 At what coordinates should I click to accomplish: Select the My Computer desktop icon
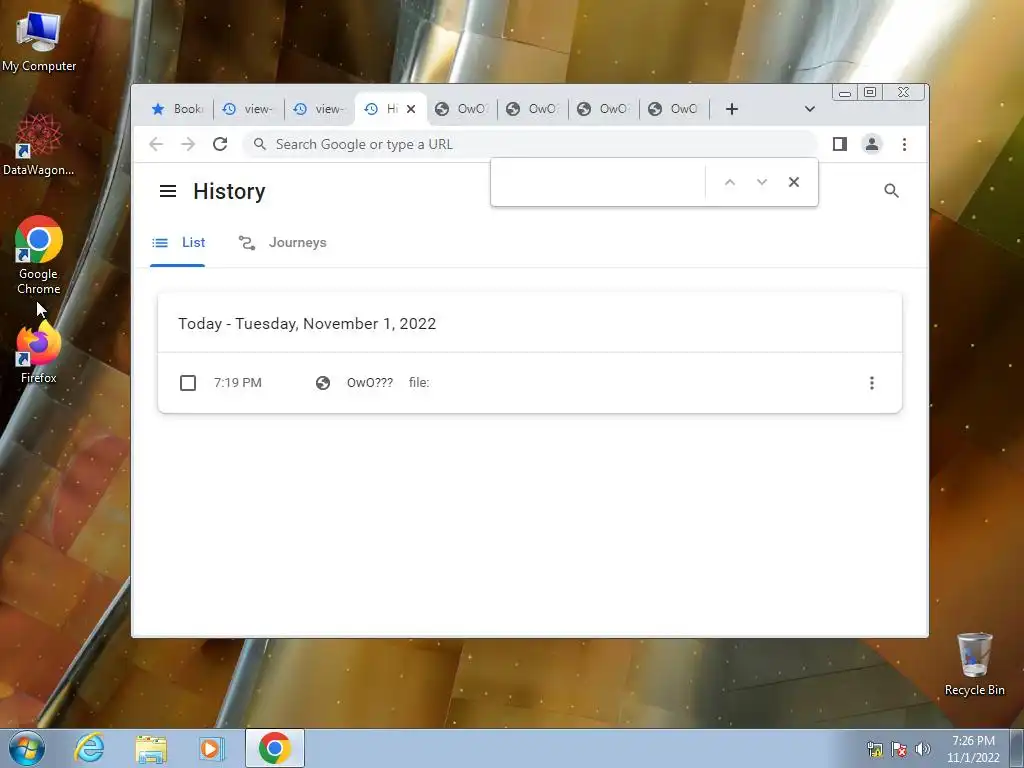39,42
